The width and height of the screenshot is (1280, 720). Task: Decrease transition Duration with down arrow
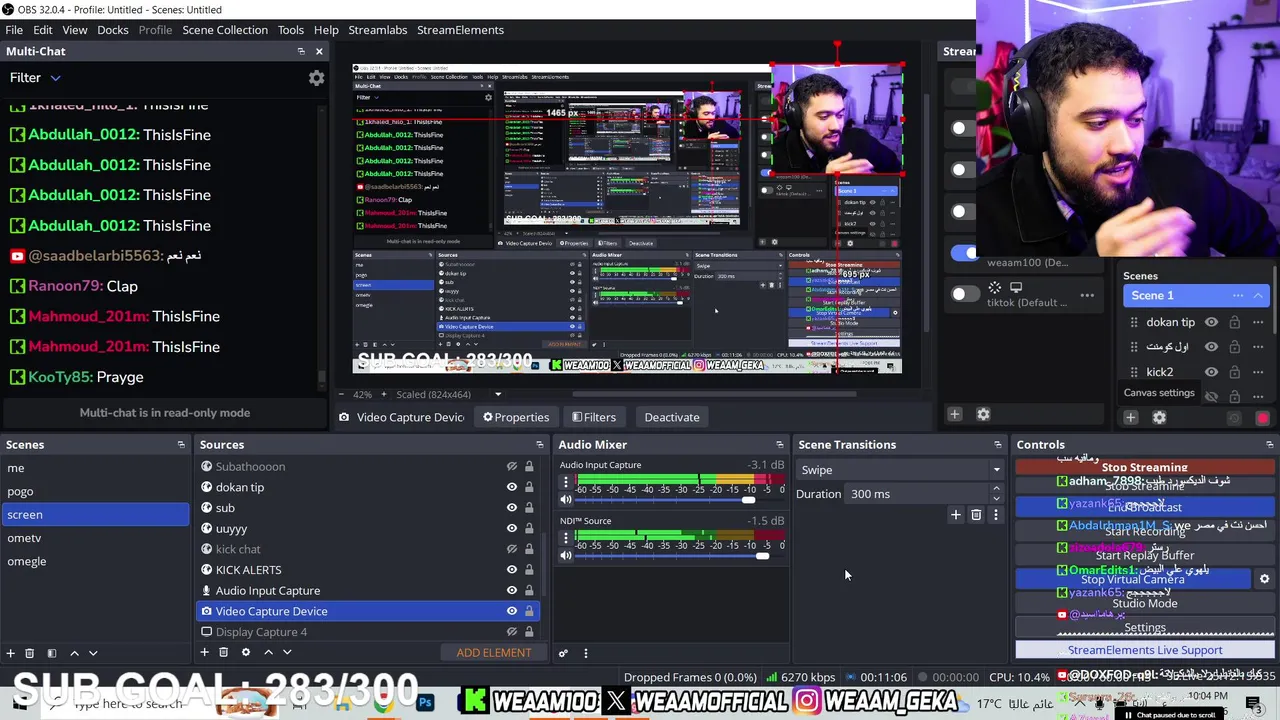(x=996, y=499)
